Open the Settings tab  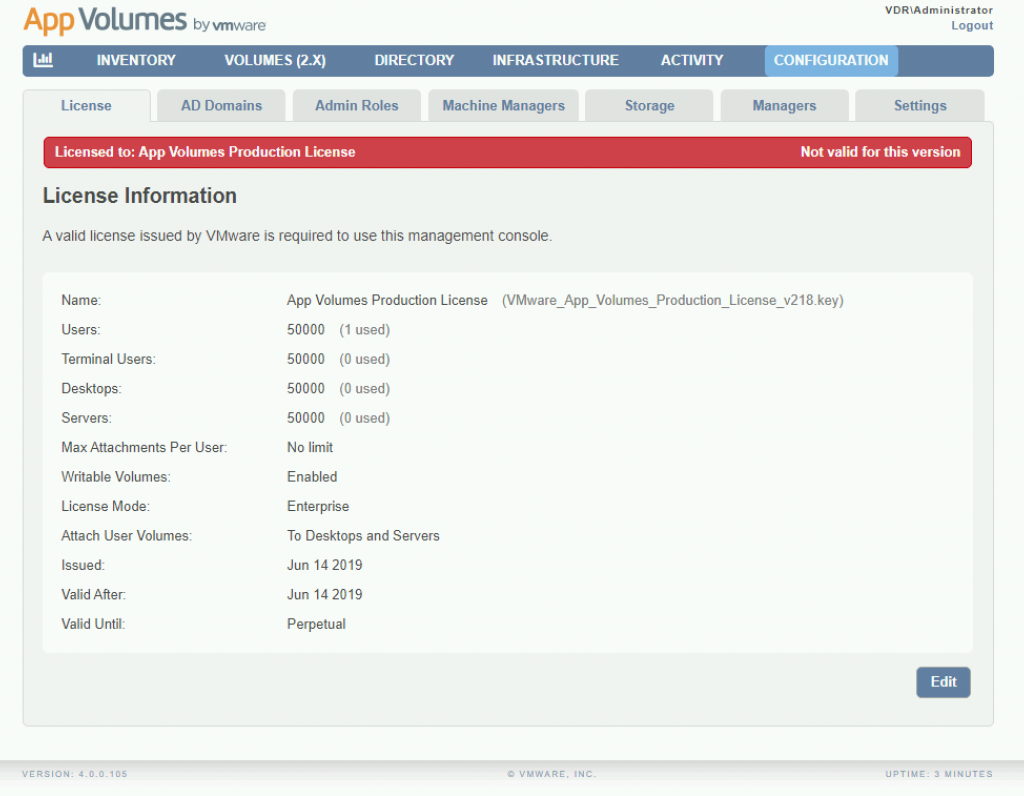[919, 105]
